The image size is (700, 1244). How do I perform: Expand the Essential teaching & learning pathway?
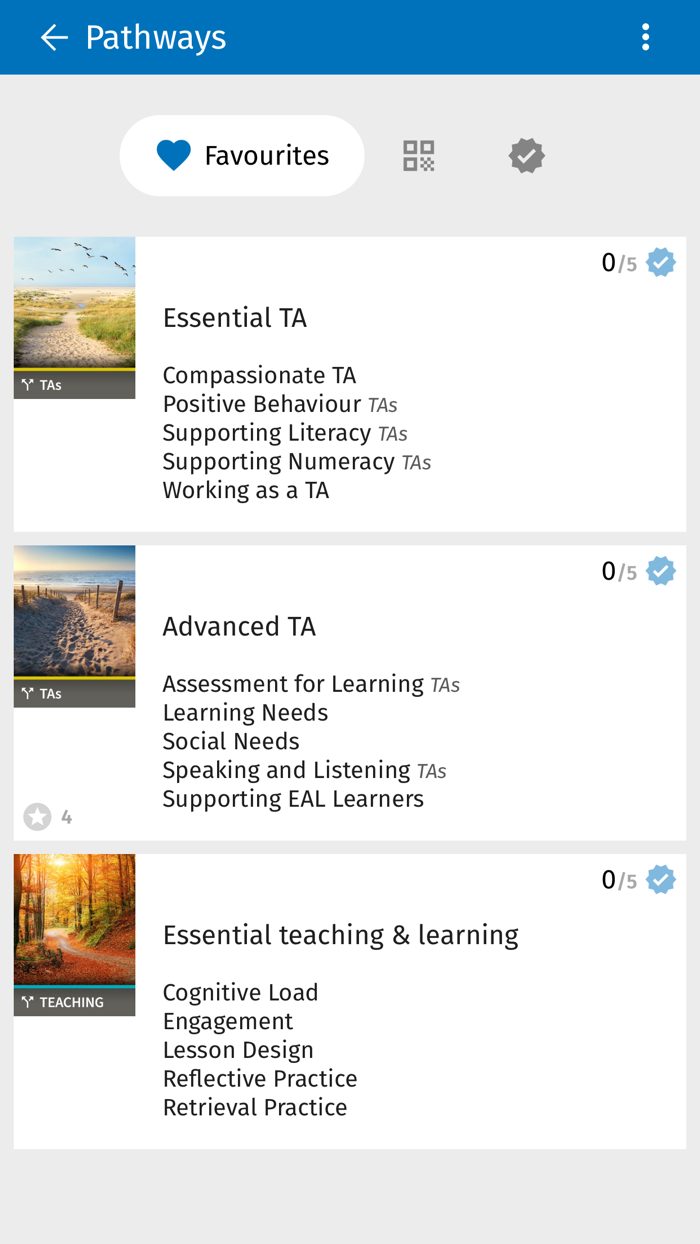pos(340,934)
